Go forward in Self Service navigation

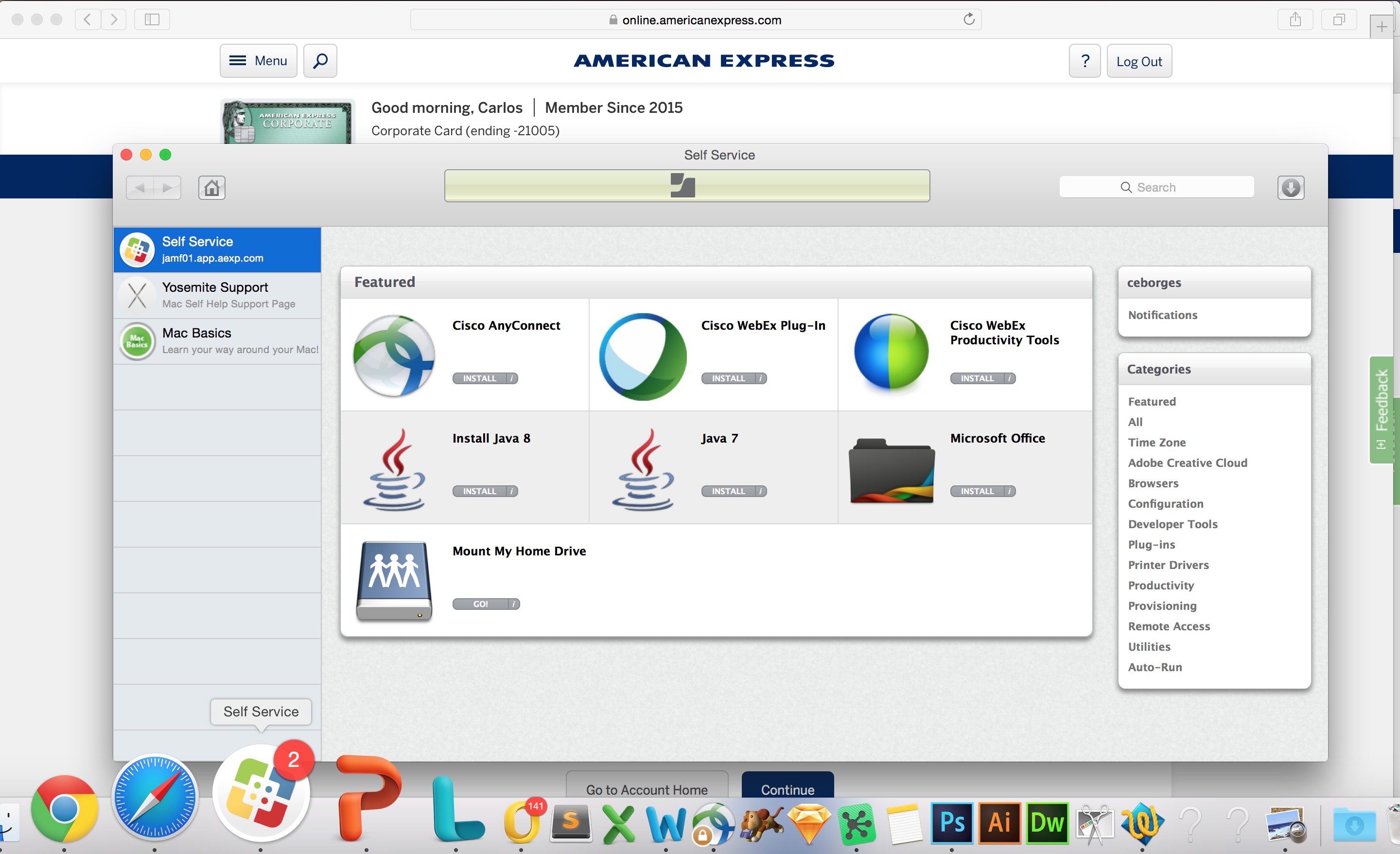(167, 188)
